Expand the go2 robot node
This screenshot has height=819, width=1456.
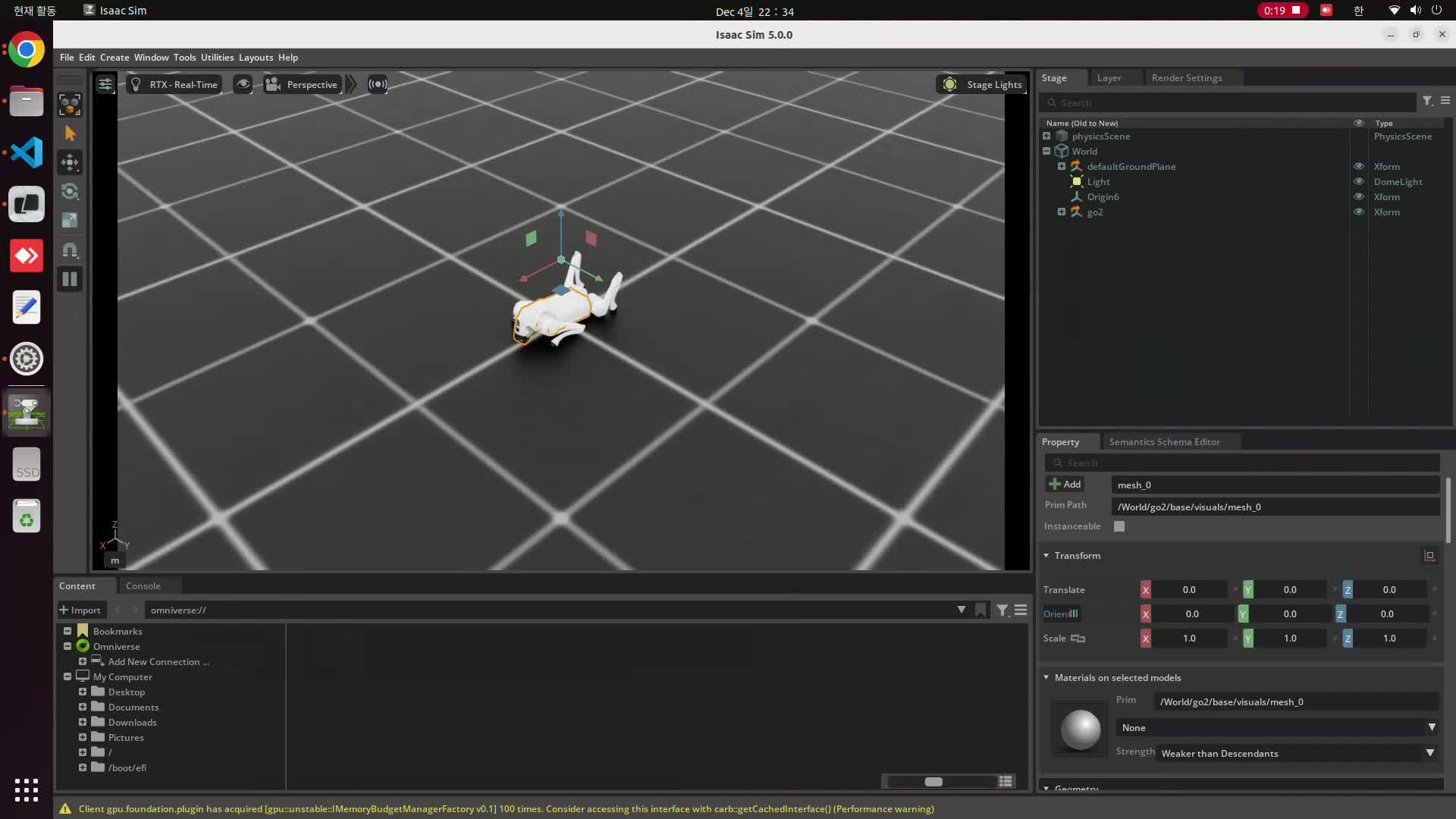point(1062,212)
